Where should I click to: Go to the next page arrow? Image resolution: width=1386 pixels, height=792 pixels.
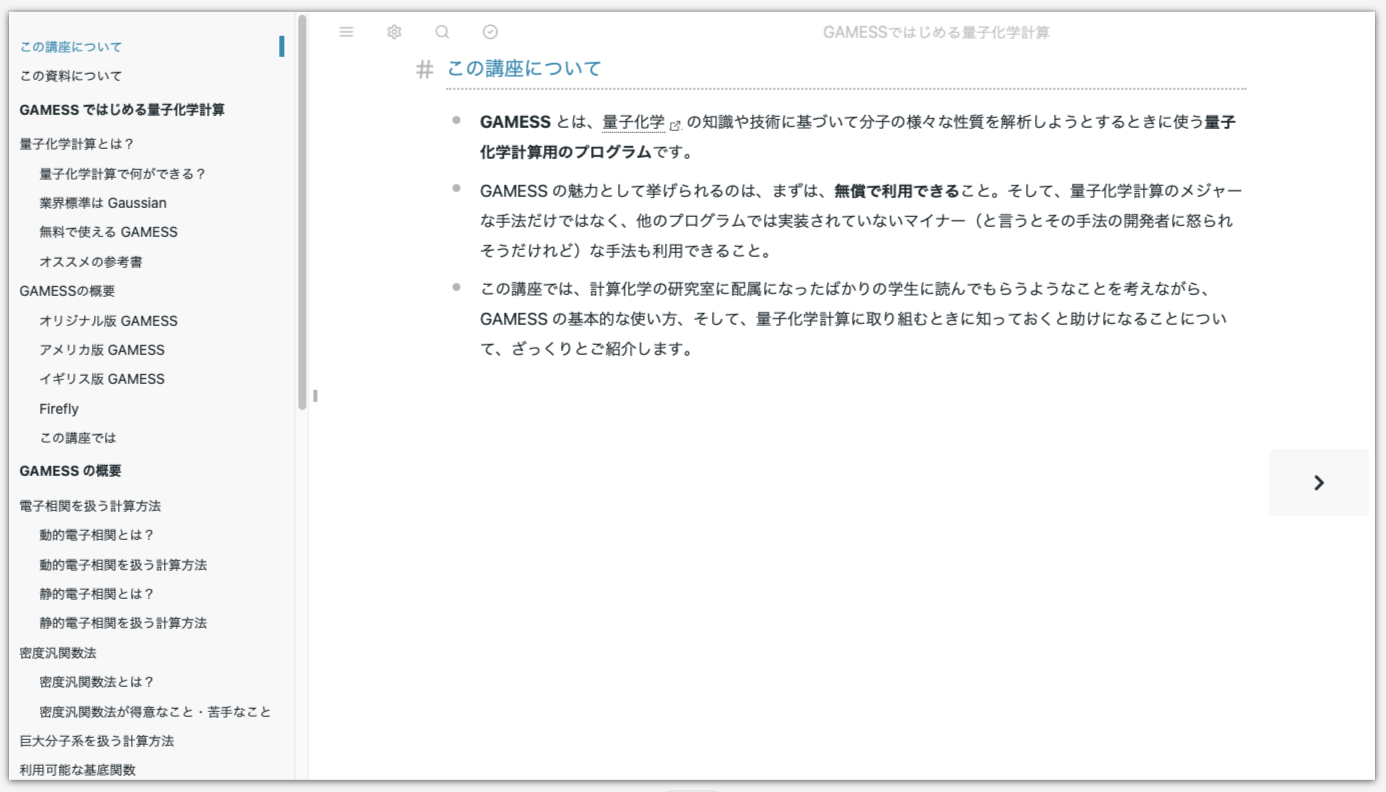click(1319, 483)
